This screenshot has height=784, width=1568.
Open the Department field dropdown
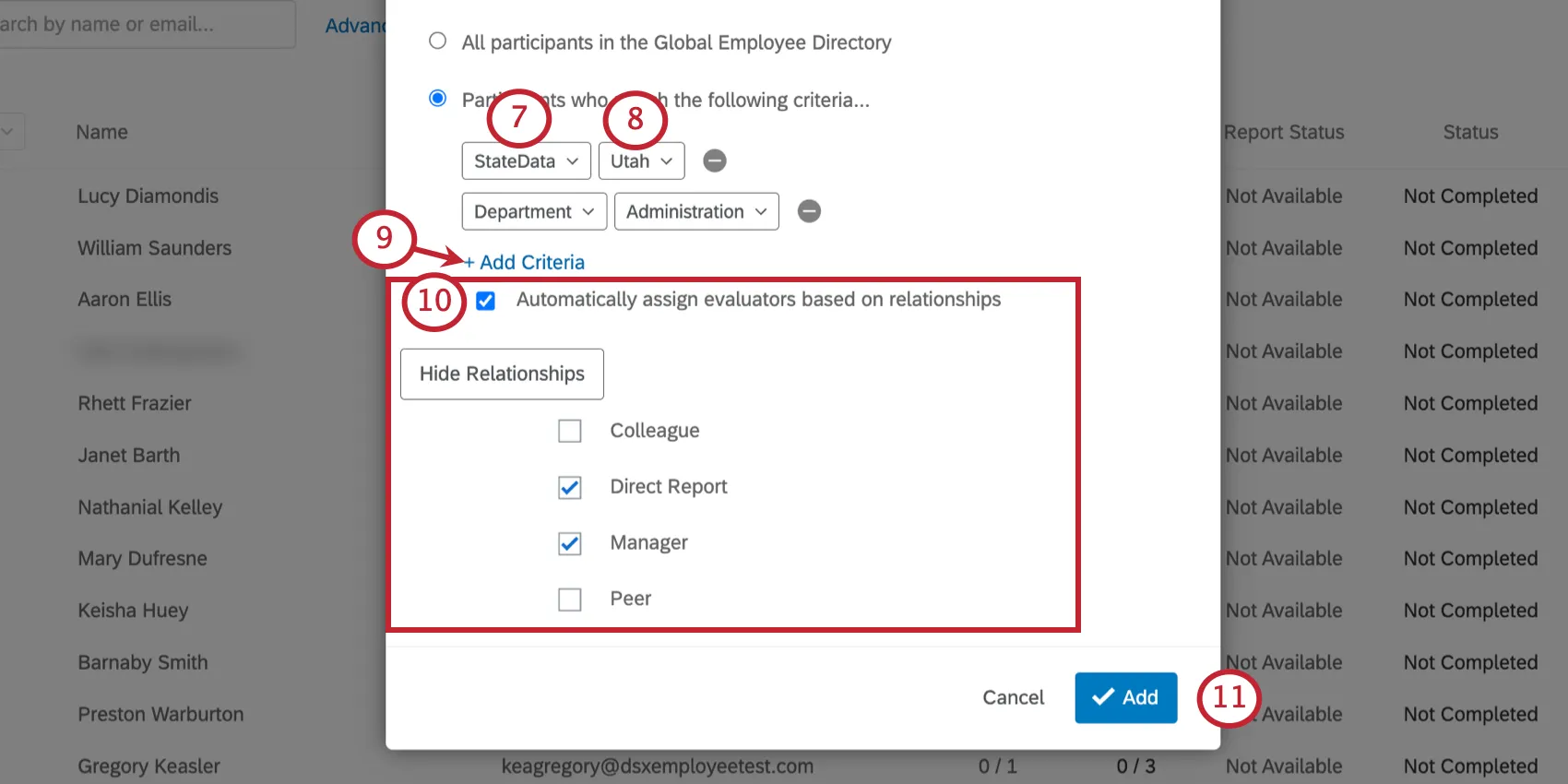534,211
